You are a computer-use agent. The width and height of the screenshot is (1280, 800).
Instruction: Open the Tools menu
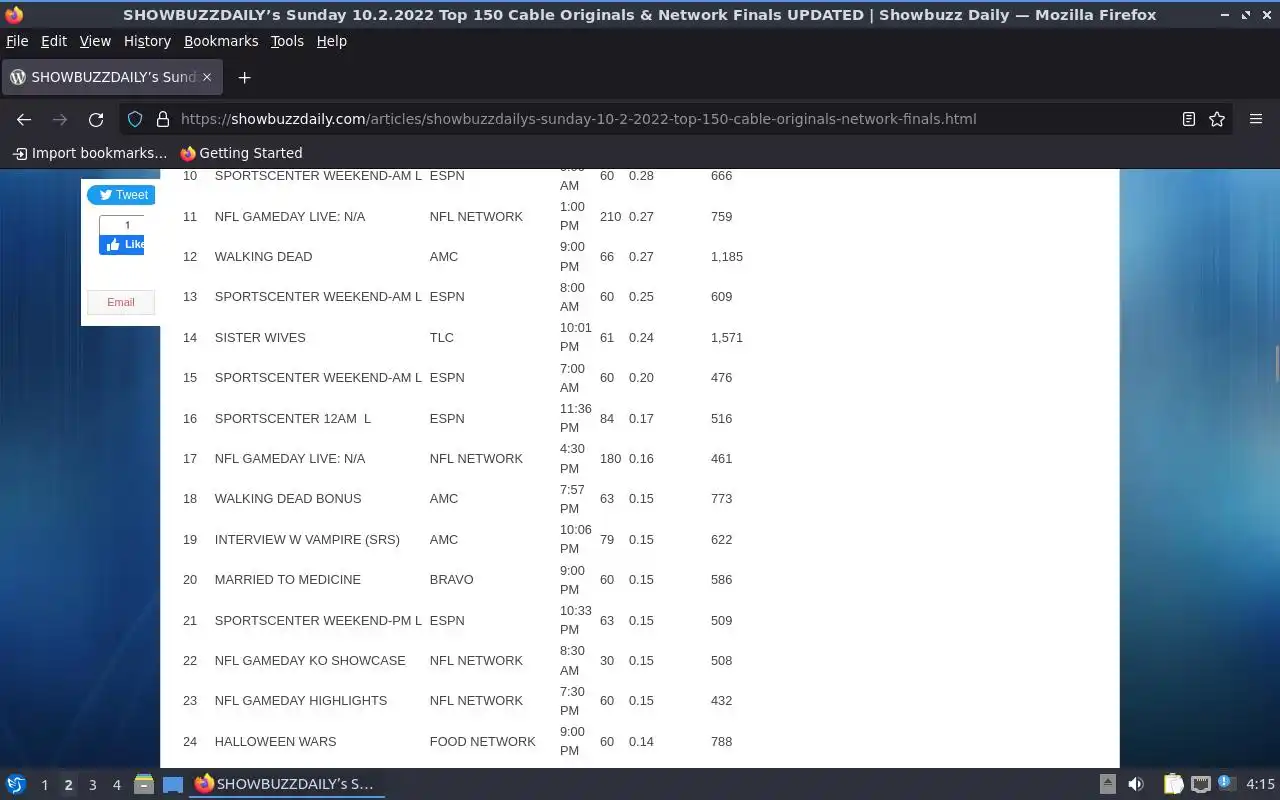pyautogui.click(x=287, y=41)
